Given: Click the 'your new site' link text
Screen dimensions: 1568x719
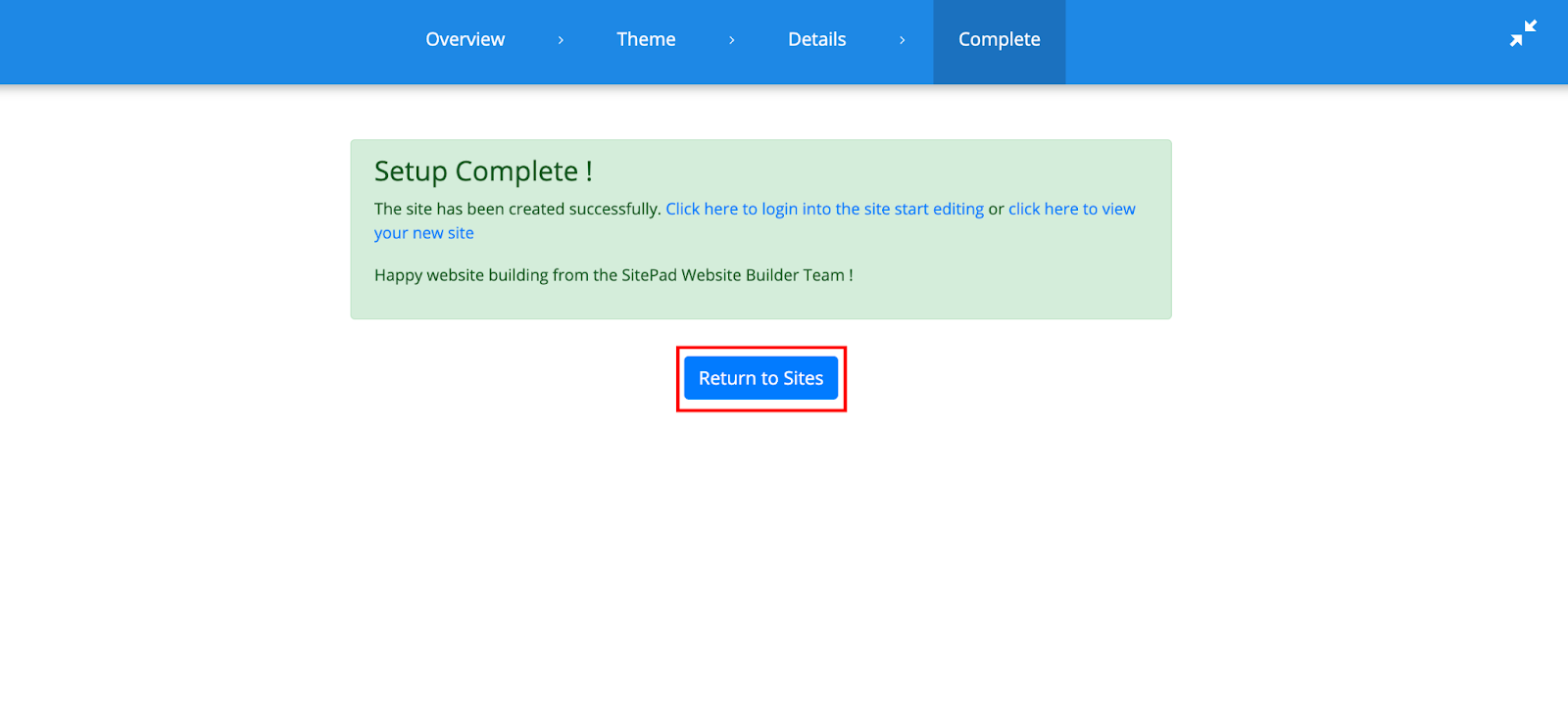Looking at the screenshot, I should pyautogui.click(x=423, y=233).
